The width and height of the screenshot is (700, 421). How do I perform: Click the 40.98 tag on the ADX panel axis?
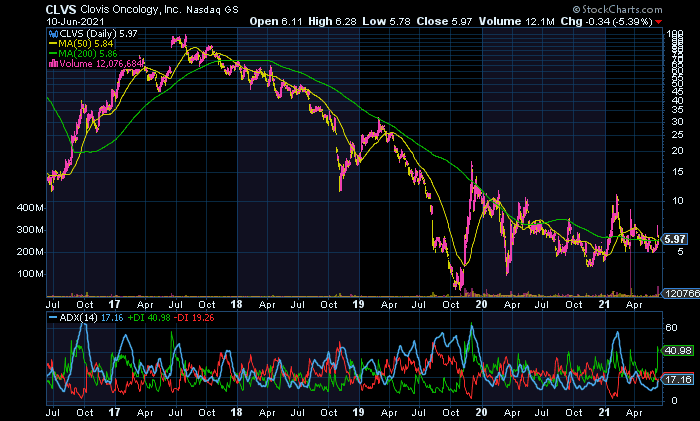point(678,351)
